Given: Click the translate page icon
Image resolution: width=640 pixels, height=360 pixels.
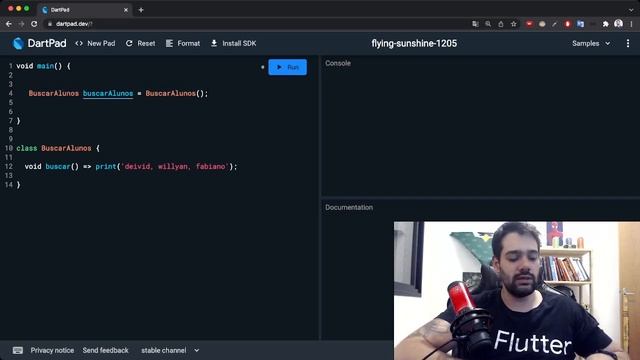Looking at the screenshot, I should coord(475,24).
